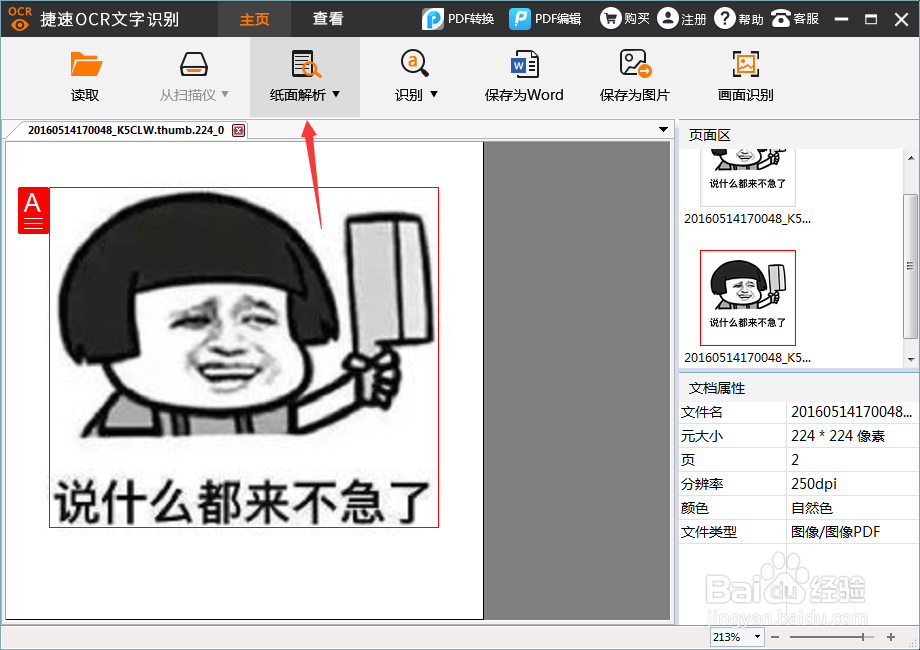Expand the 纸面解析 dropdown arrow
Viewport: 920px width, 650px height.
click(336, 94)
